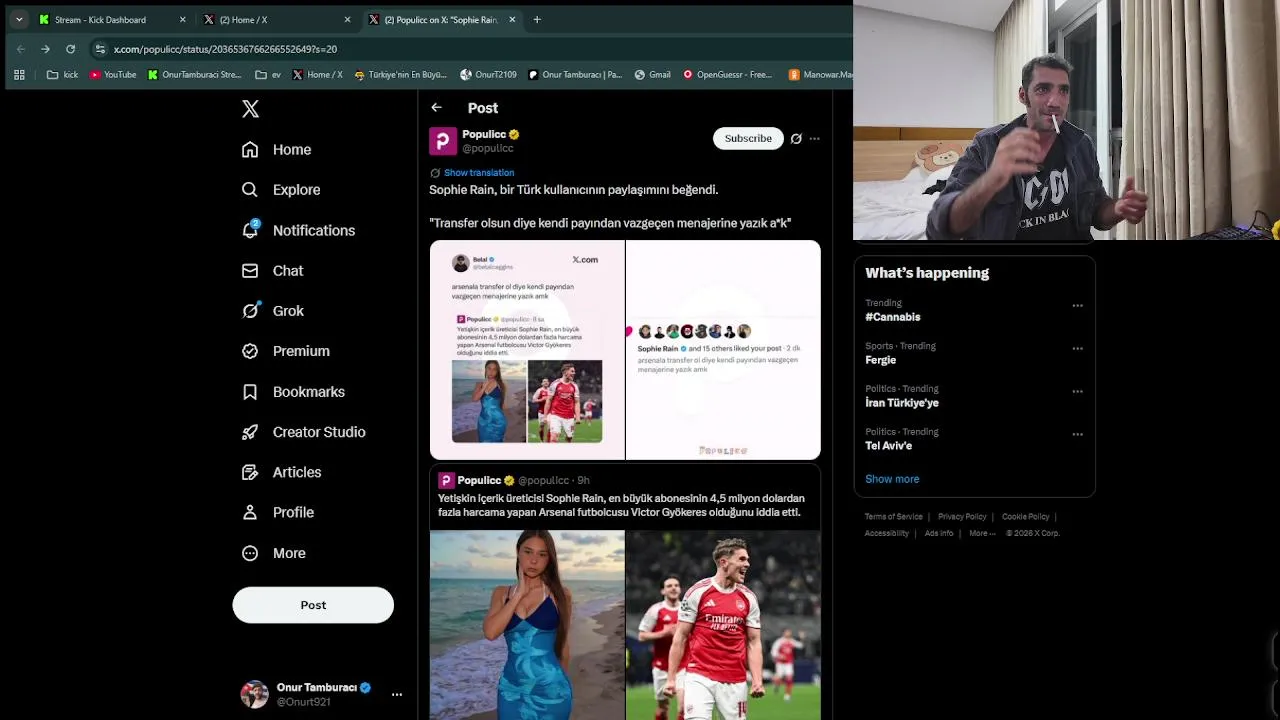1280x720 pixels.
Task: Open the right liked-post screenshot image
Action: pyautogui.click(x=724, y=350)
